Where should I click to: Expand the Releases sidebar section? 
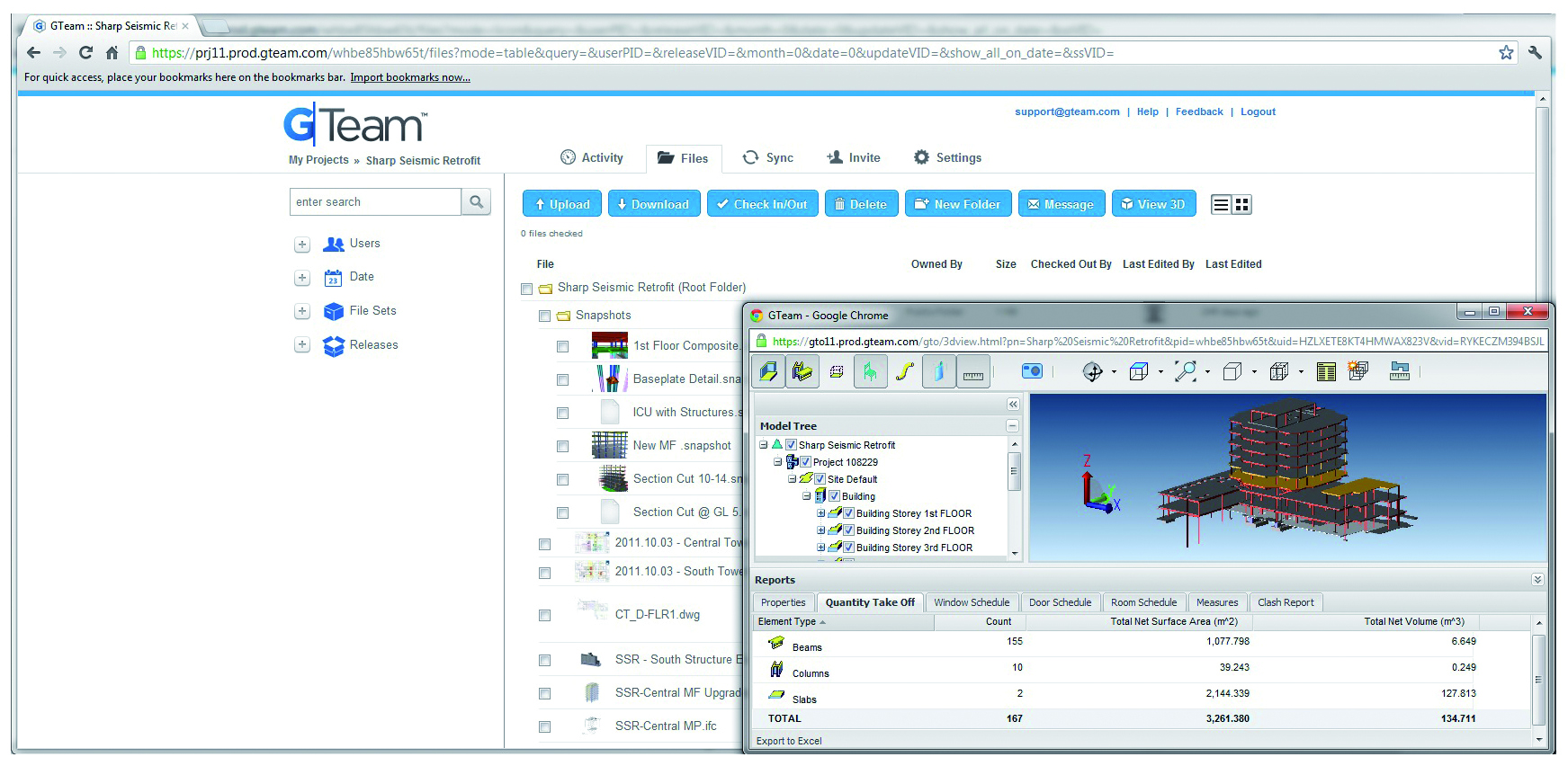coord(302,345)
